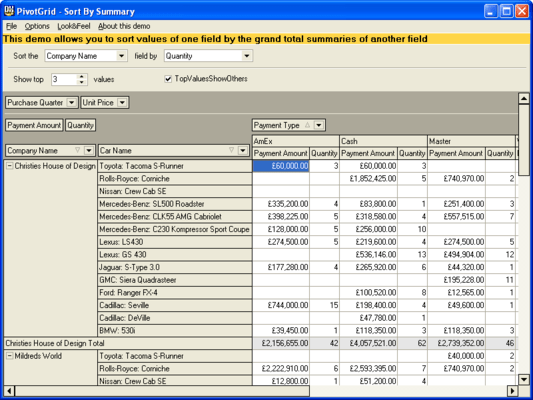Click the horizontal scrollbar right arrow
The height and width of the screenshot is (400, 533).
point(512,391)
